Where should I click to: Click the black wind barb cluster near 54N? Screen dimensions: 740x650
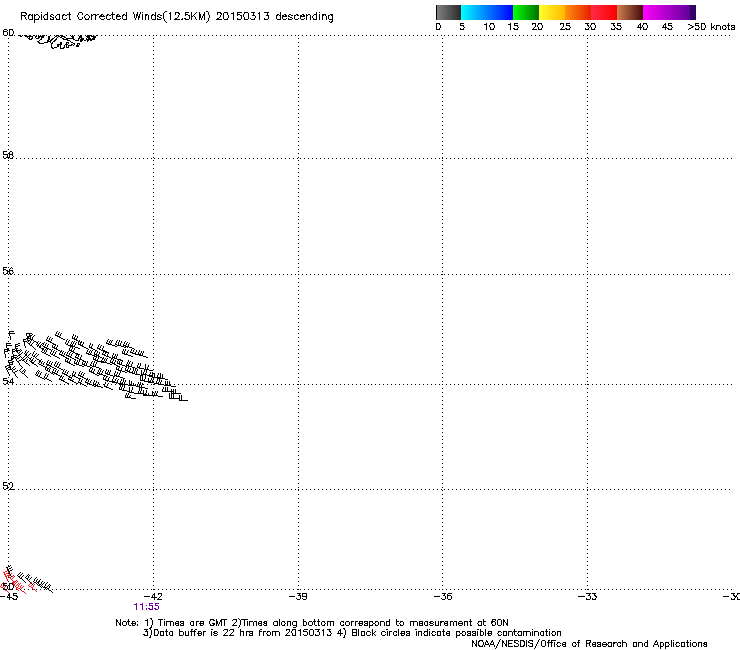click(94, 366)
